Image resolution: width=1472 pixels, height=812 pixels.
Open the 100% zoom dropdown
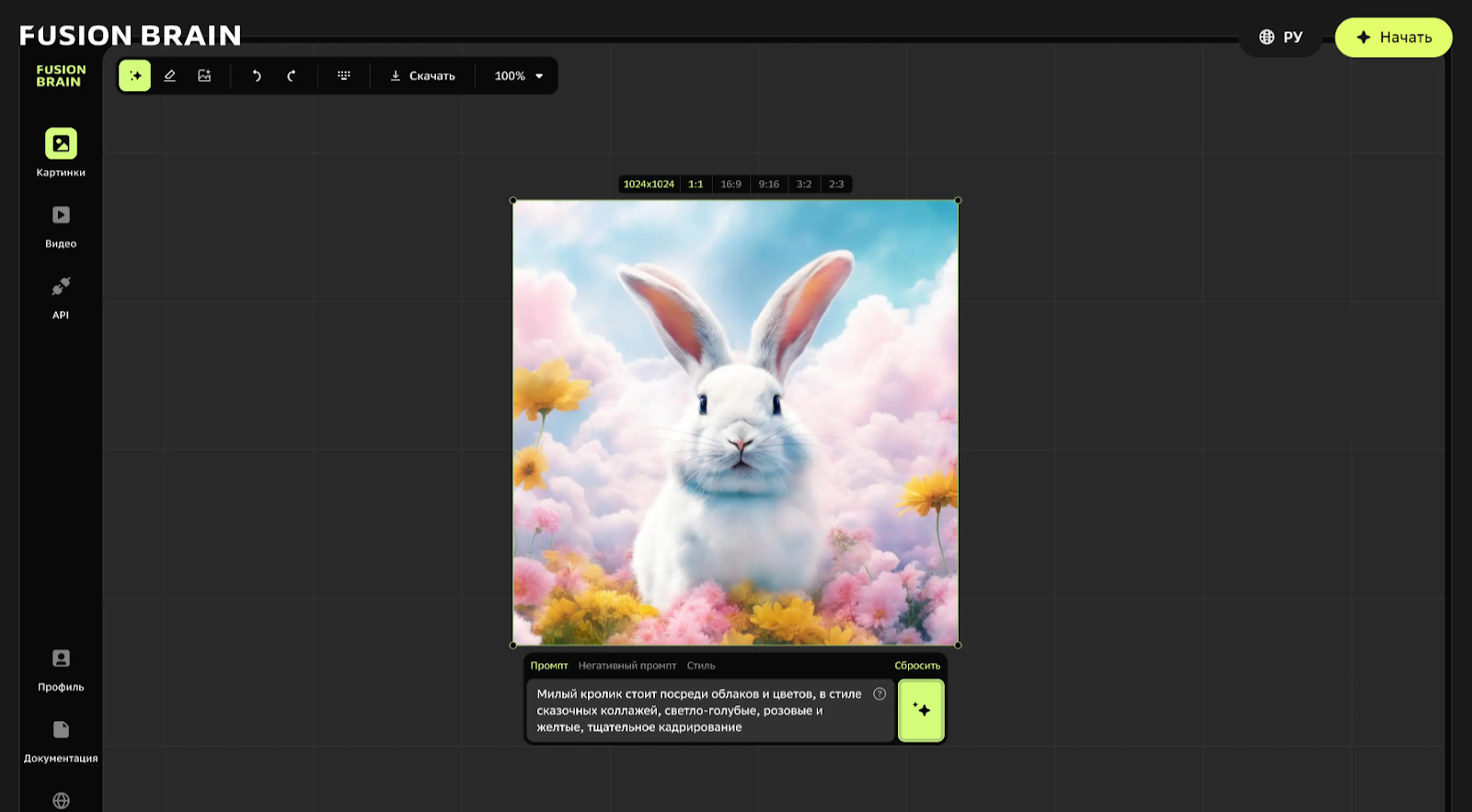(x=519, y=75)
